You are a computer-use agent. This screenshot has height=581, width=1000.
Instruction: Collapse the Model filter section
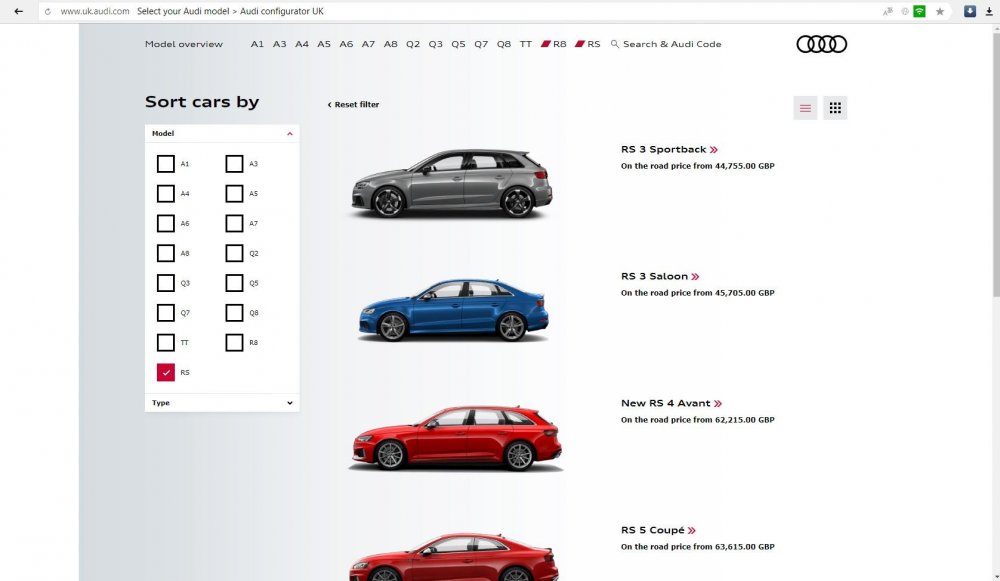(x=290, y=133)
